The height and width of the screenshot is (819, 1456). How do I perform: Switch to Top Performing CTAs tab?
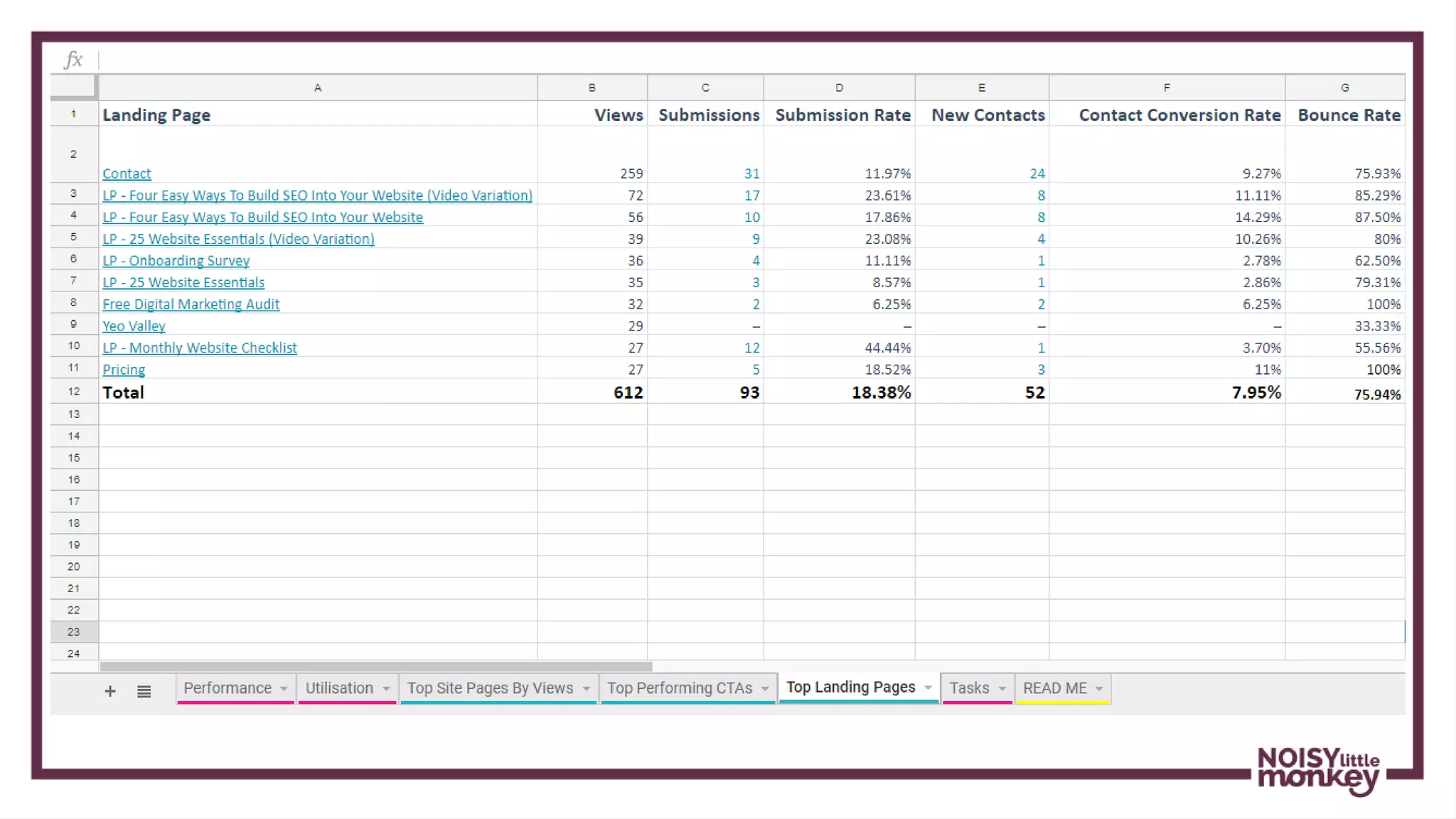click(679, 688)
